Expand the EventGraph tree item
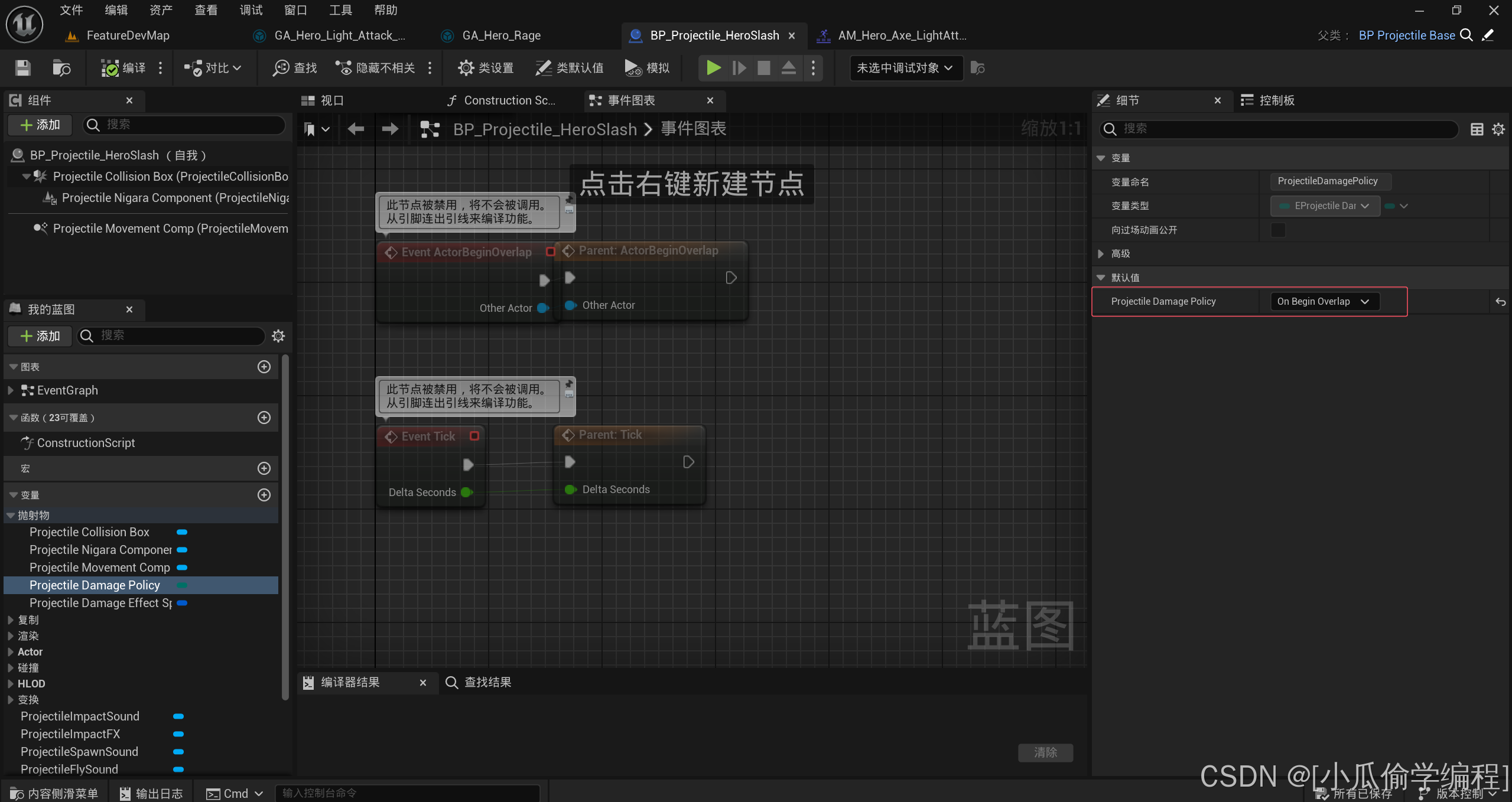Viewport: 1512px width, 802px height. point(10,390)
